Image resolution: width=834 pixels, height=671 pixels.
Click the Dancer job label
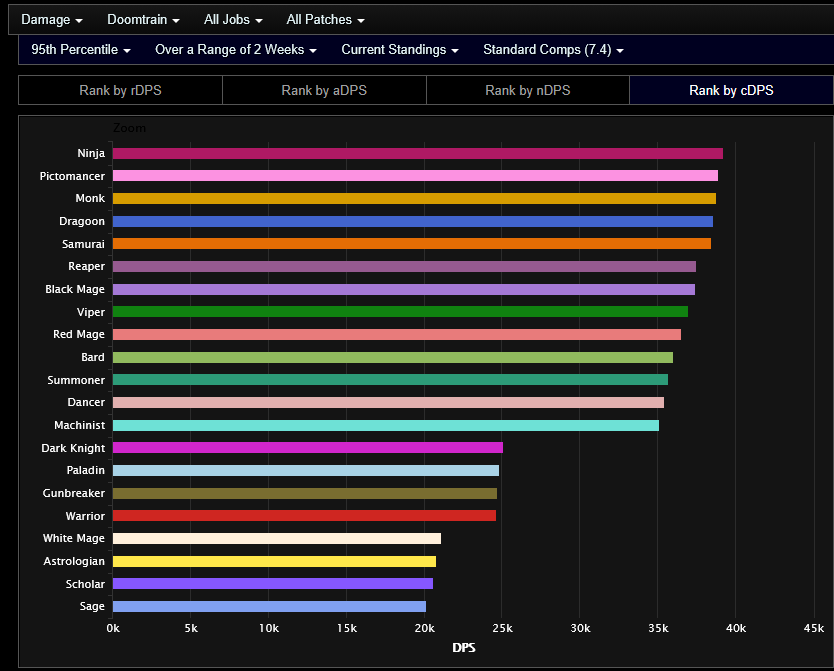[86, 402]
